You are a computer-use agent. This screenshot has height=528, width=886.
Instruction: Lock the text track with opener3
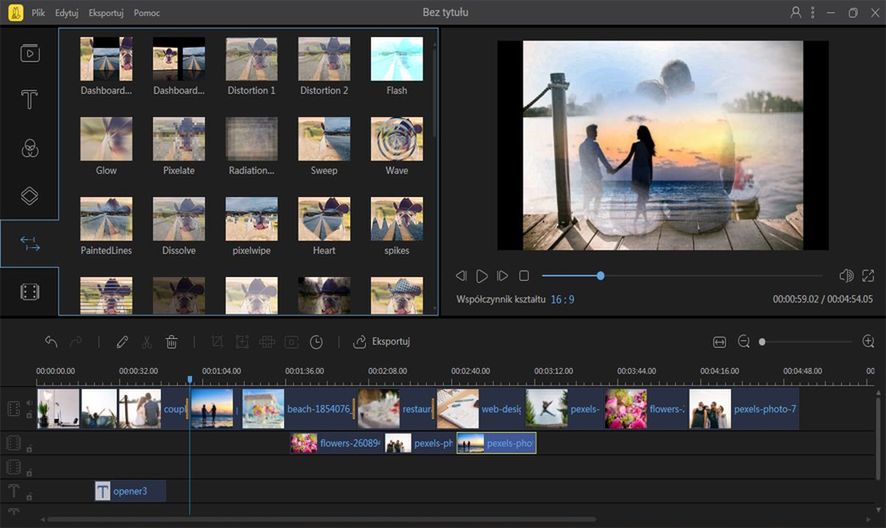29,497
